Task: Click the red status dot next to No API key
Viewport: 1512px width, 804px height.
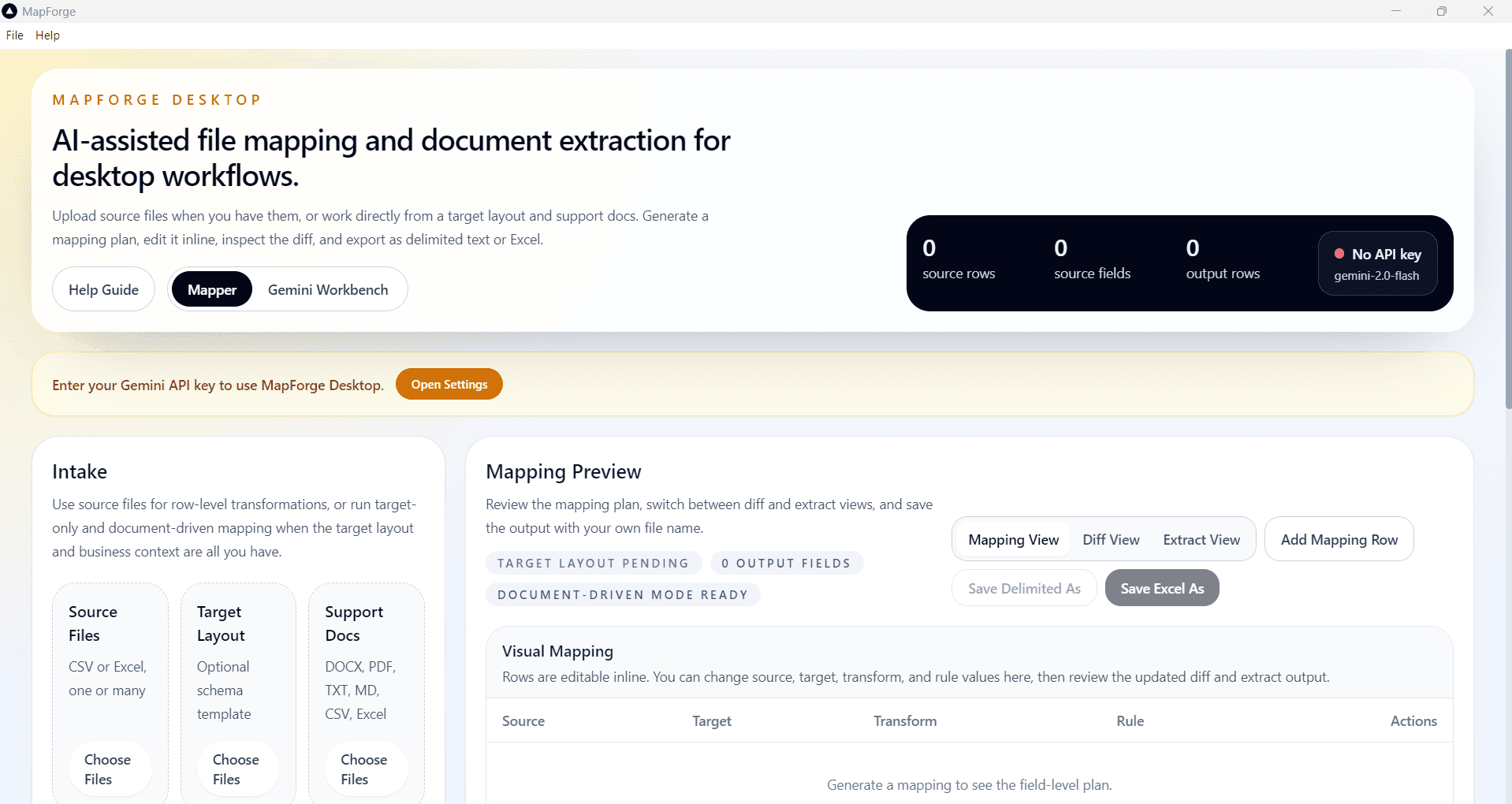Action: [x=1339, y=254]
